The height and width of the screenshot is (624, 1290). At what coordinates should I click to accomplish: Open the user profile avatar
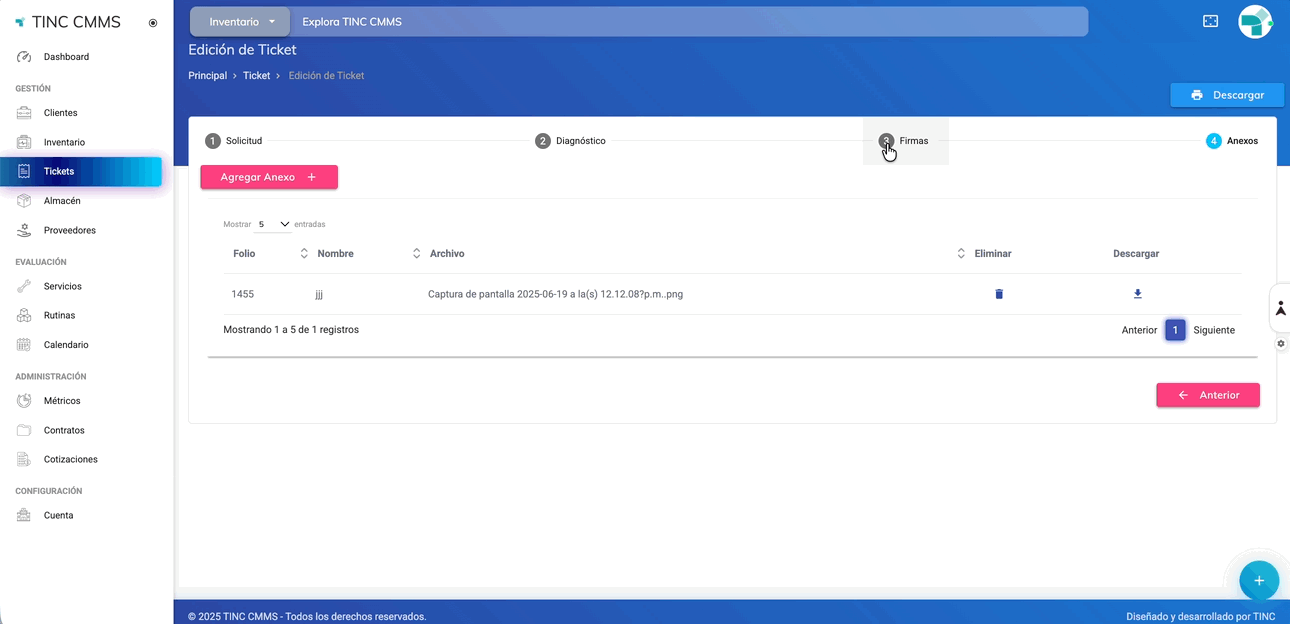1254,22
